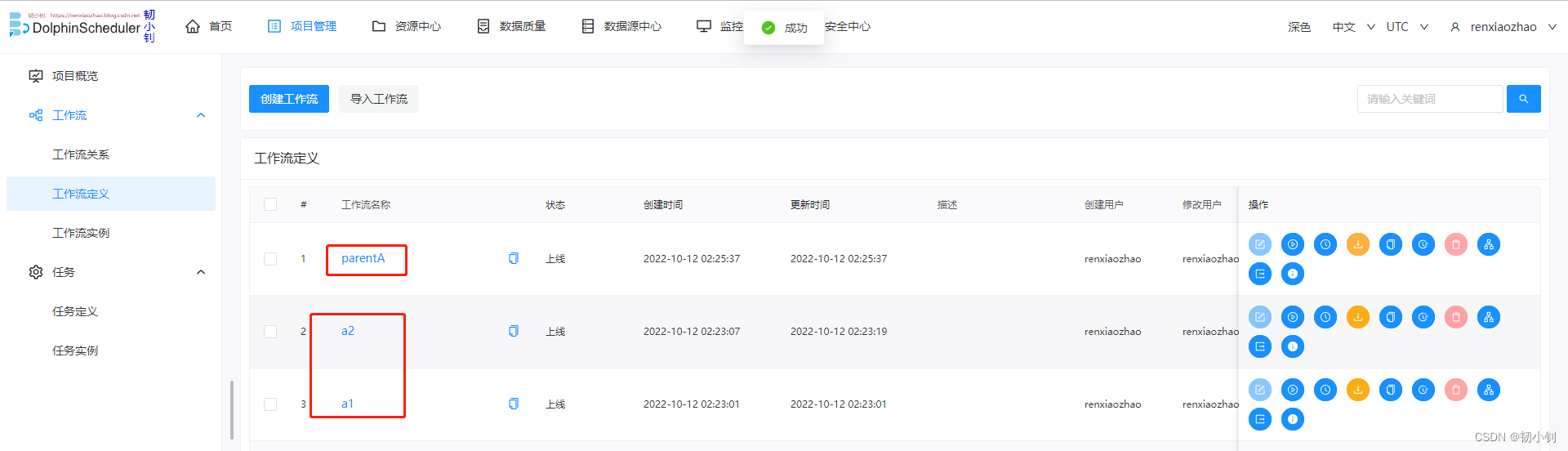
Task: Click the search magnifier button
Action: point(1523,99)
